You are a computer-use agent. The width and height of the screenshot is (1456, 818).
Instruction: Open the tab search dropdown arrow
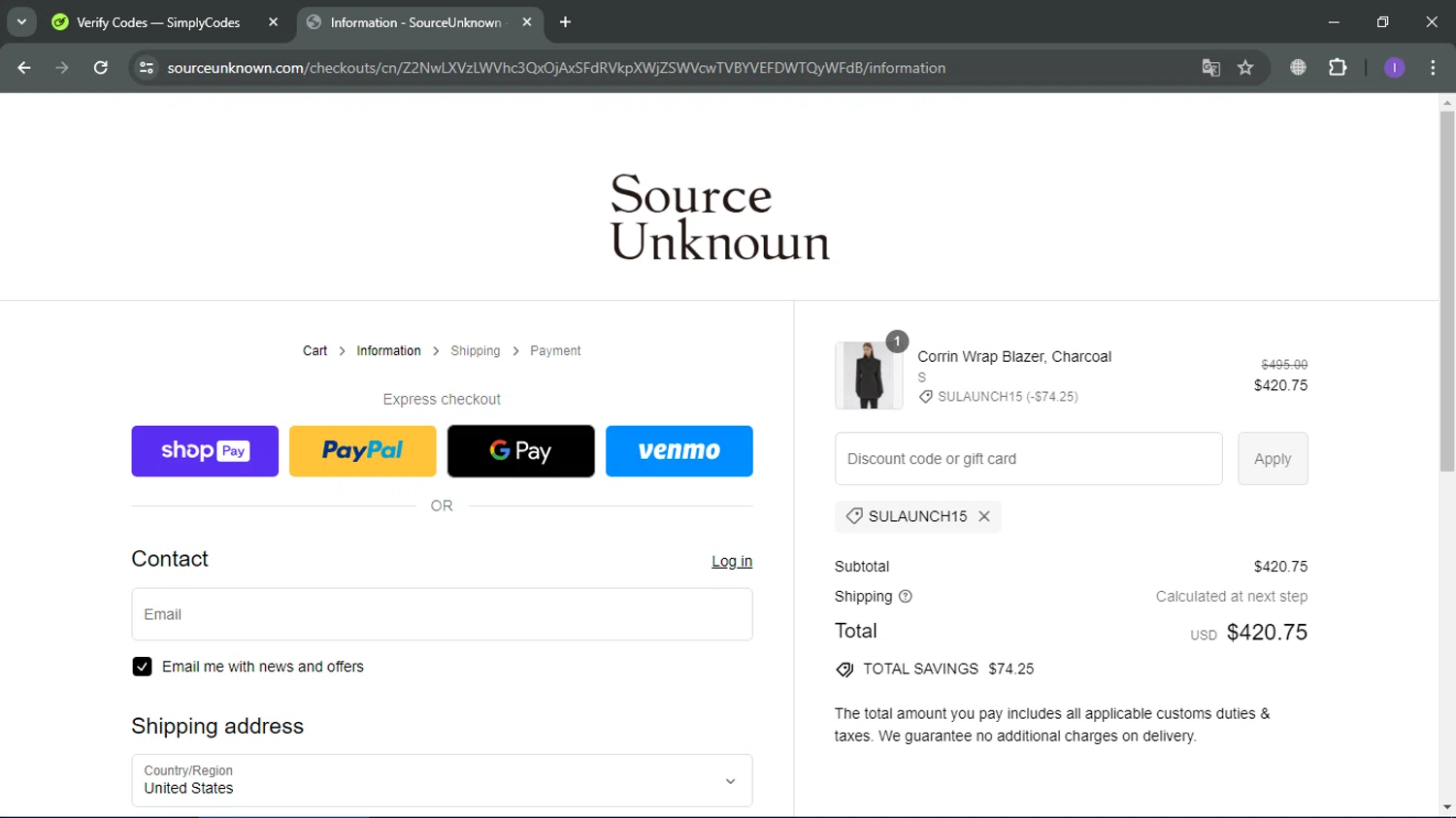[21, 21]
